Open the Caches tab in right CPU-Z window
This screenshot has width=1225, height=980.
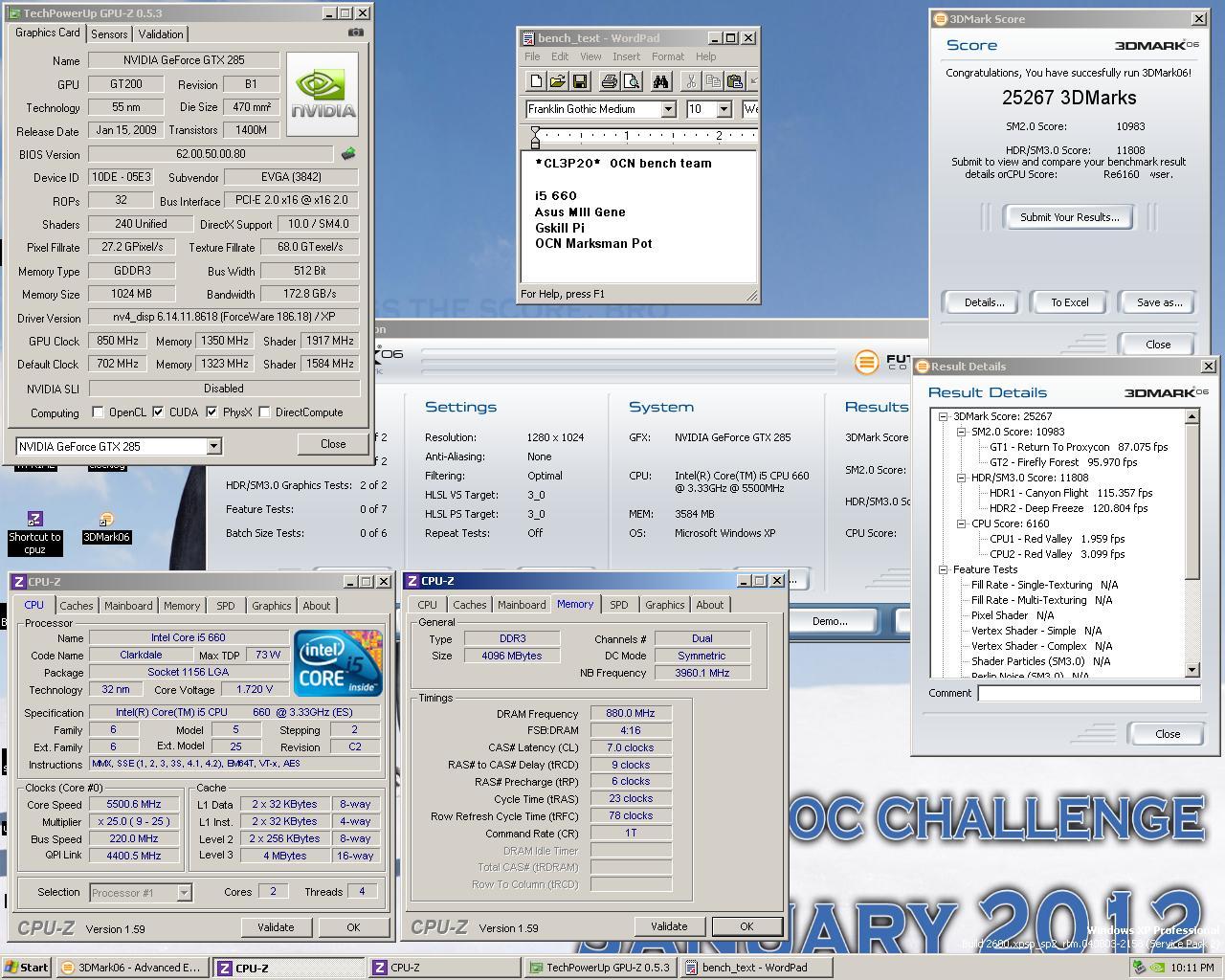click(x=470, y=605)
